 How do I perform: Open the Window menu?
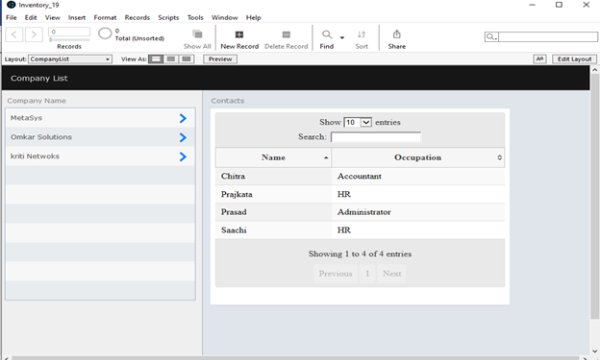(x=225, y=18)
